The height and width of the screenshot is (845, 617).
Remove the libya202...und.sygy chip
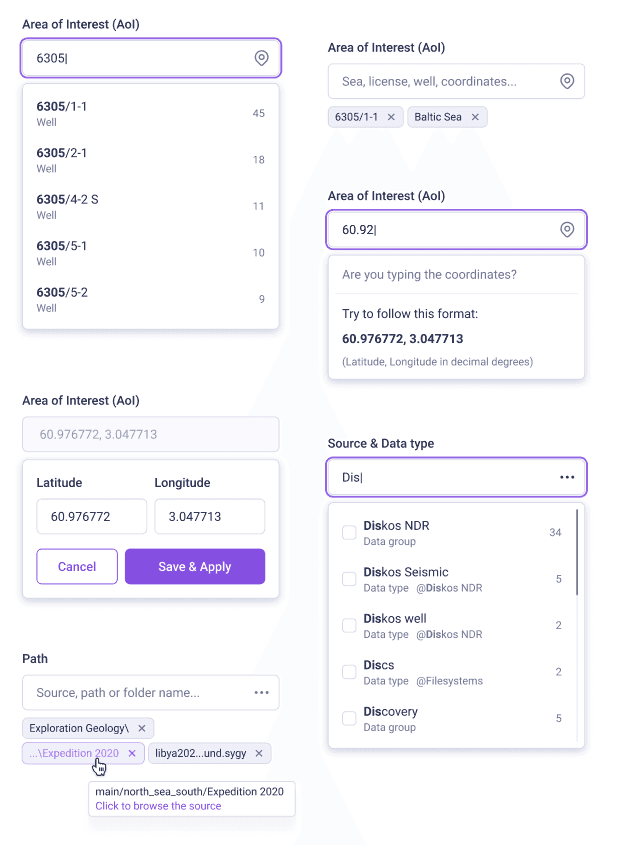(x=259, y=753)
